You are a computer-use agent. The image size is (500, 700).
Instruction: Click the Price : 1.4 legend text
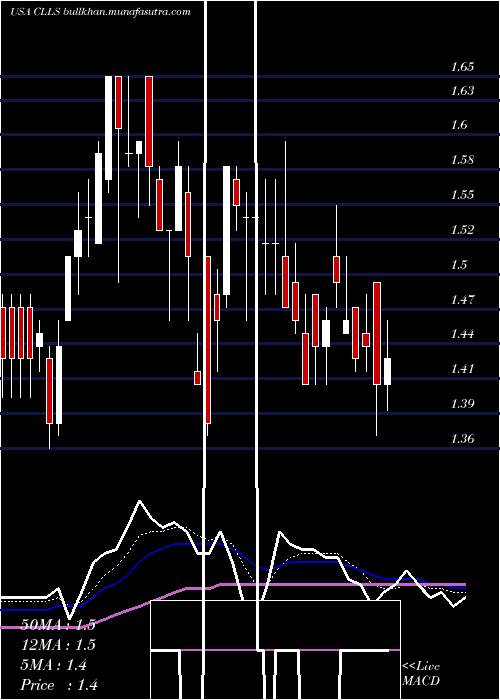(x=59, y=685)
